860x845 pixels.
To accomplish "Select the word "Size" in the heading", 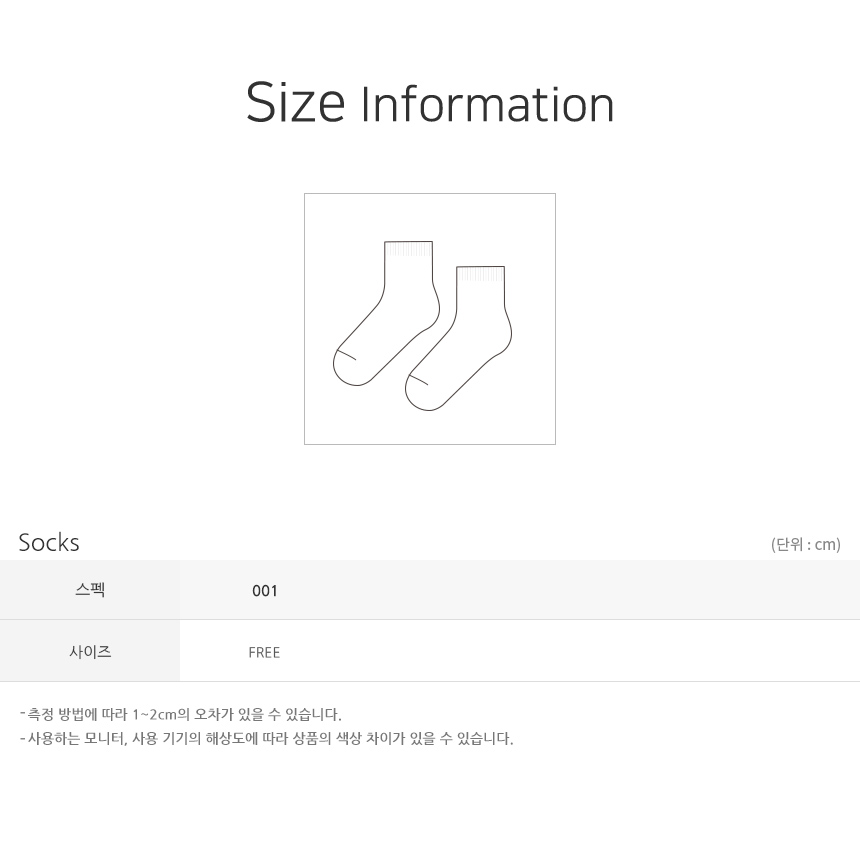I will tap(295, 103).
